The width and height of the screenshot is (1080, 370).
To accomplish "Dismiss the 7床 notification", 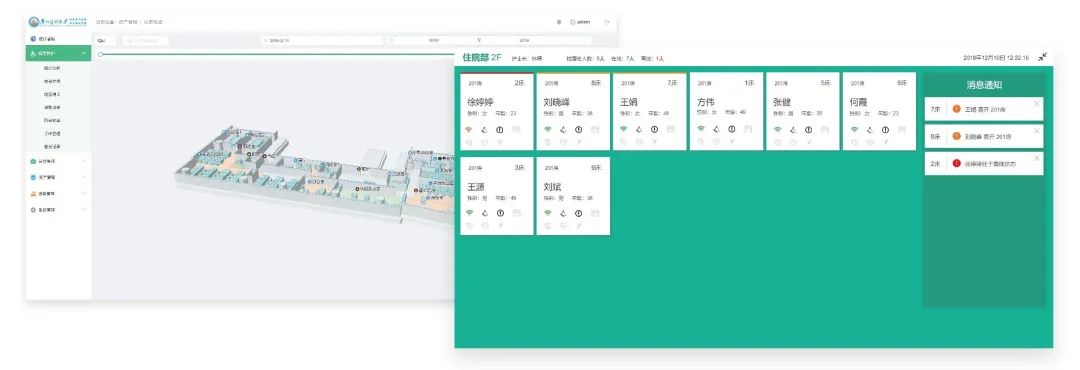I will [x=1037, y=103].
